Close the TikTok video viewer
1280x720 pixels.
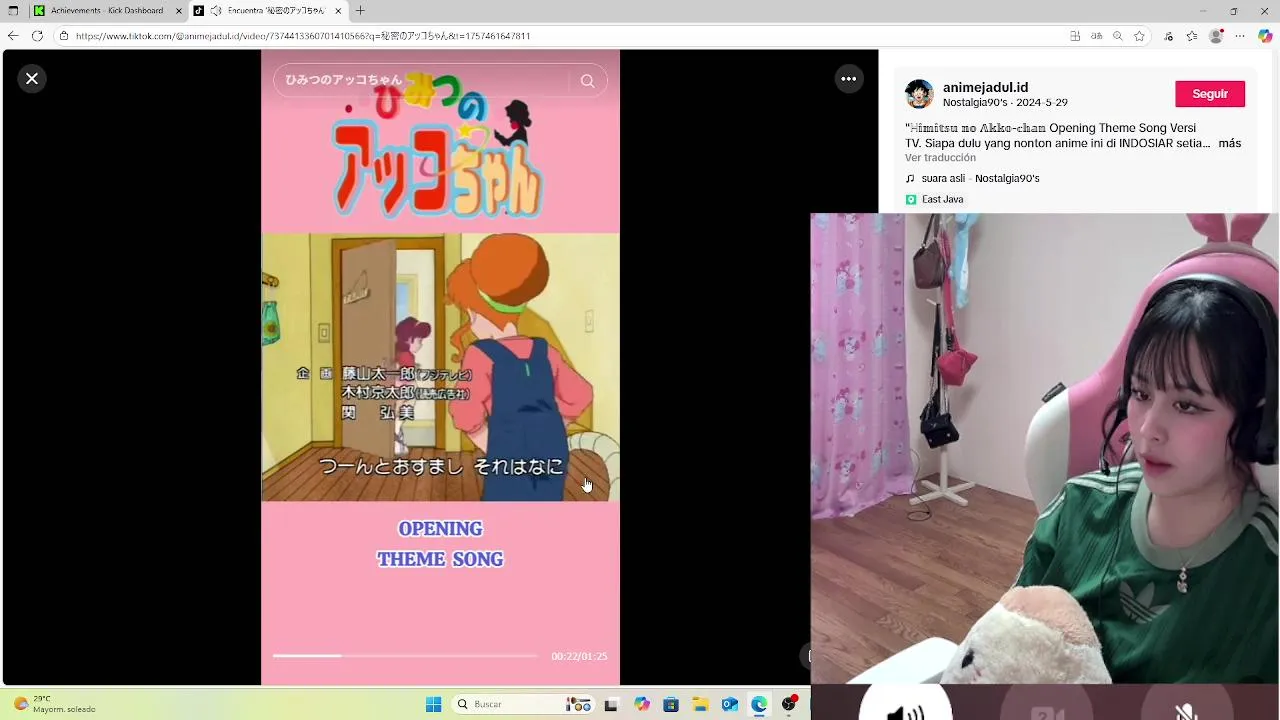tap(32, 79)
